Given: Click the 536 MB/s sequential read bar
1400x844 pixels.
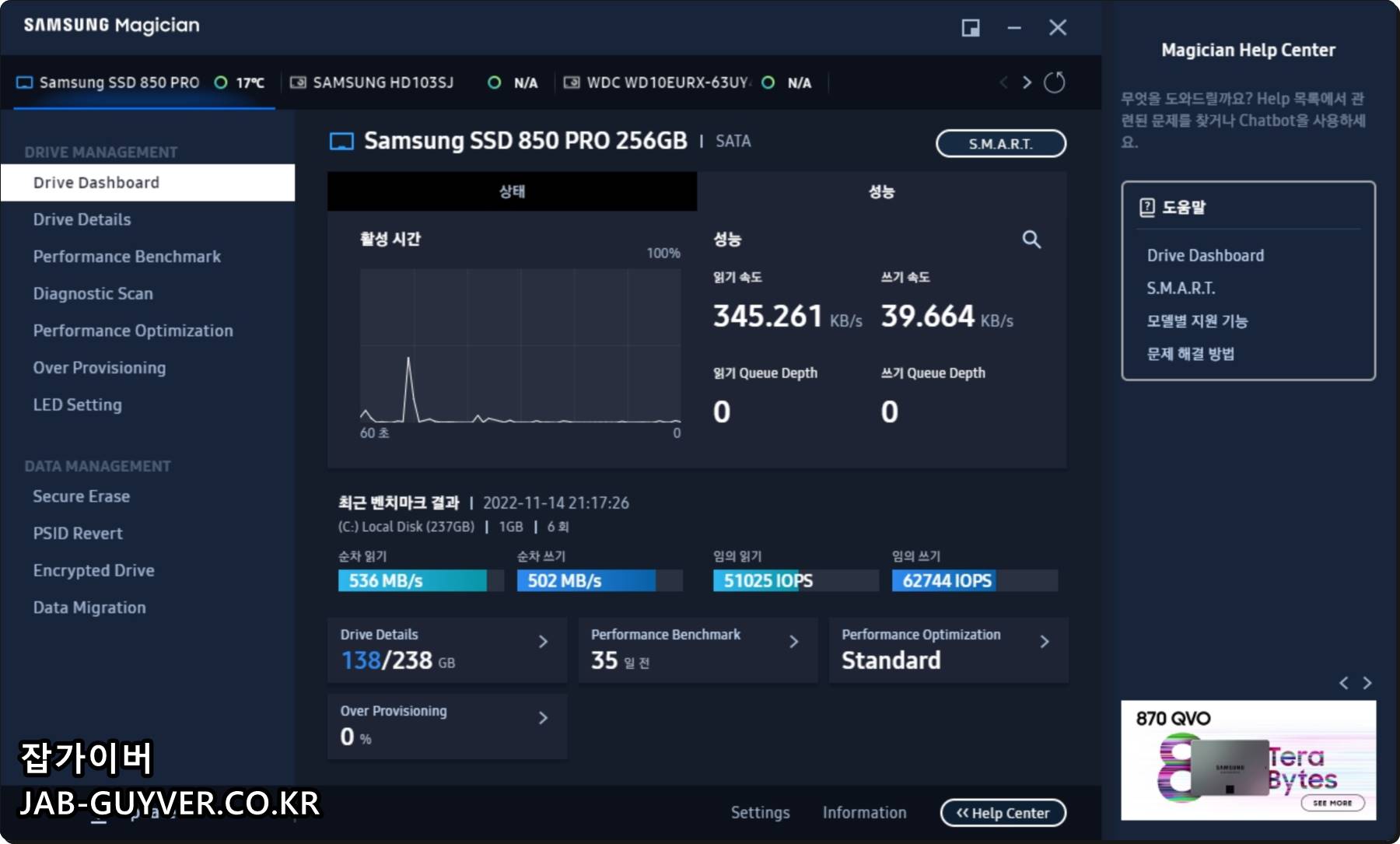Looking at the screenshot, I should coord(421,580).
